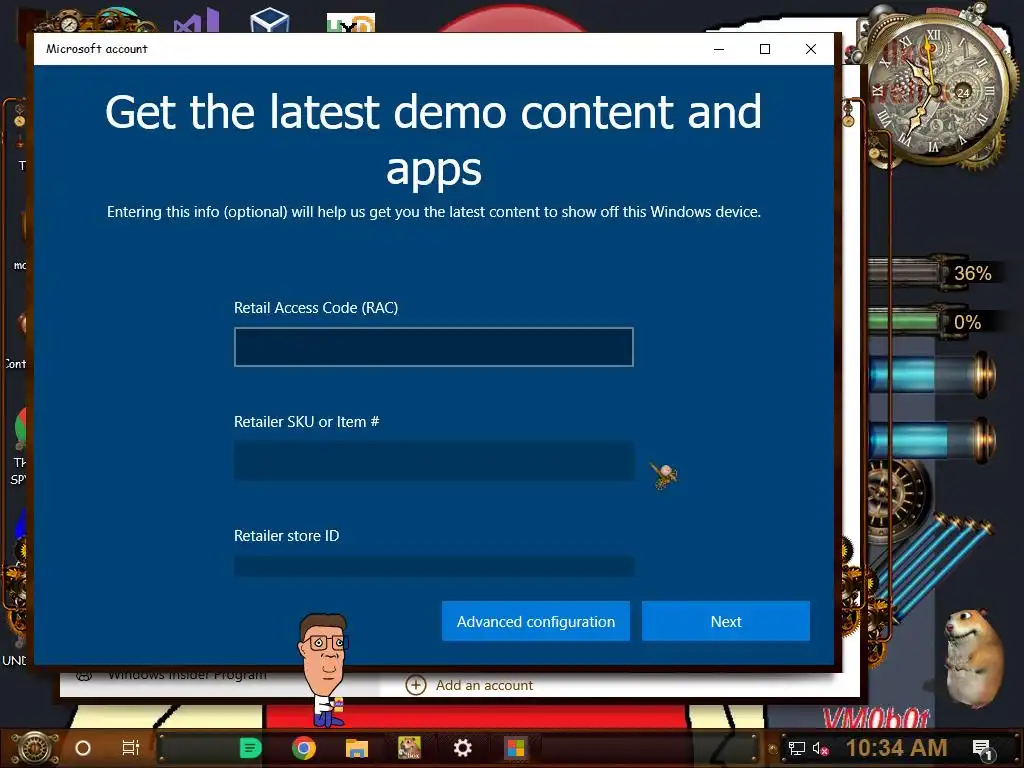This screenshot has height=768, width=1024.
Task: Focus the Retailer SKU or Item # field
Action: 434,461
